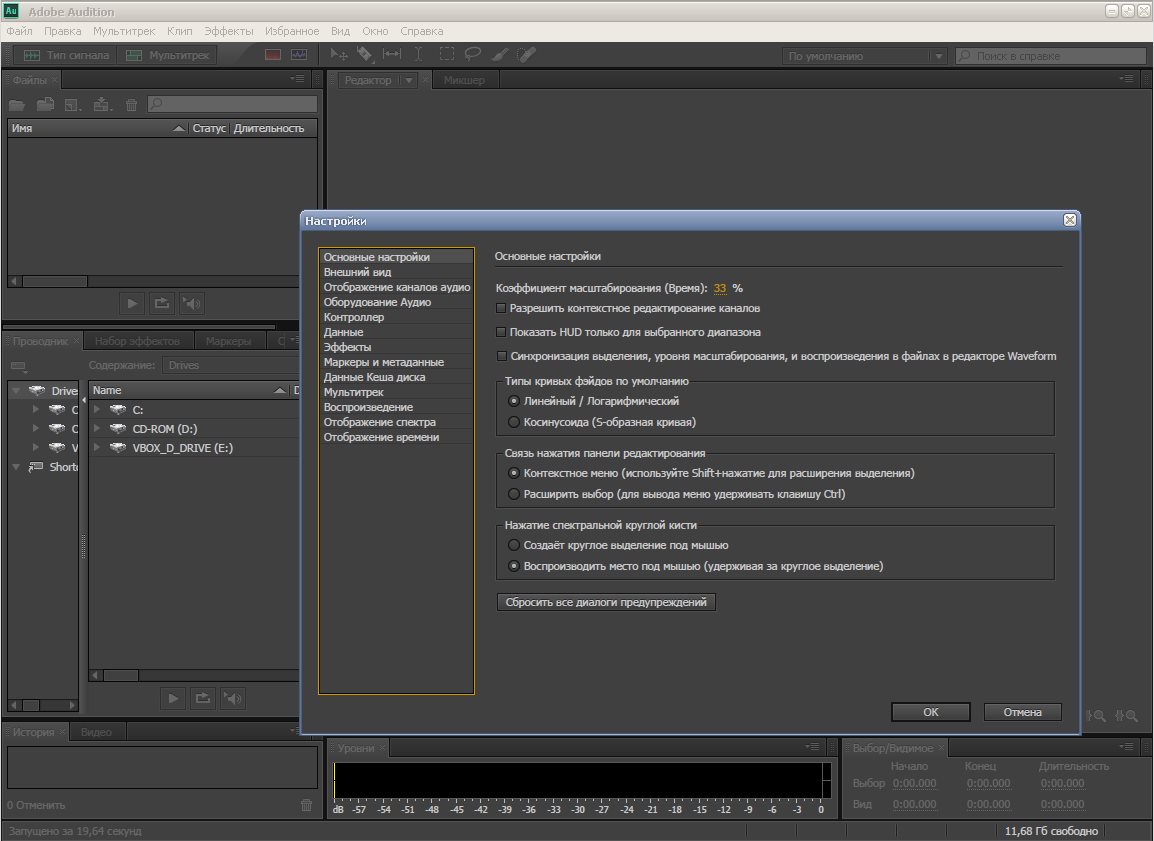
Task: Choose the Marquee selection tool
Action: tap(446, 56)
